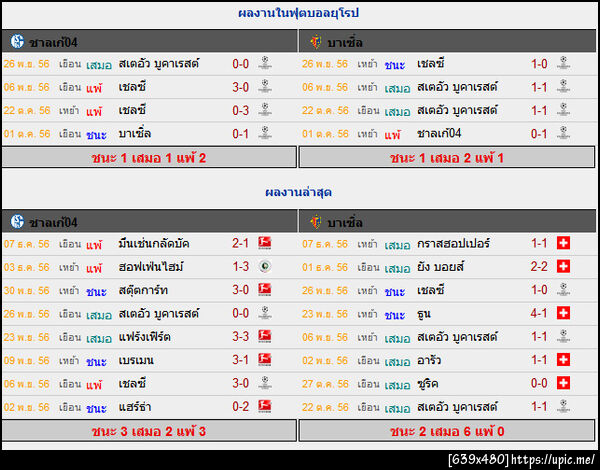Click the Bundesliga icon in the แฮร์ธ่า row

[x=264, y=406]
